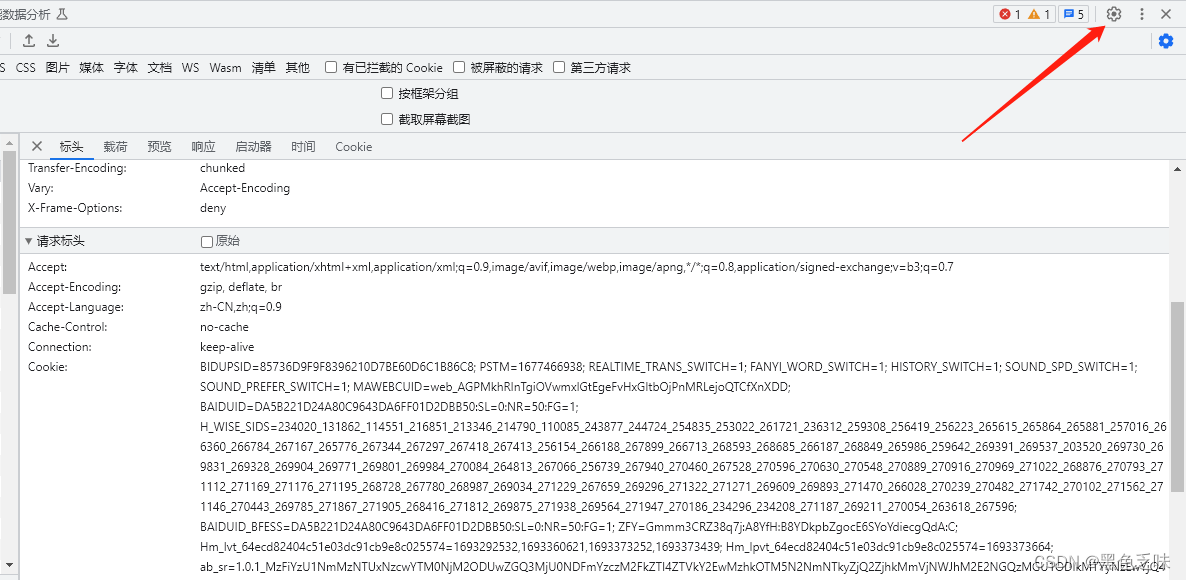Import HAR file using the upload icon
Screen dimensions: 1186x580
click(x=27, y=40)
